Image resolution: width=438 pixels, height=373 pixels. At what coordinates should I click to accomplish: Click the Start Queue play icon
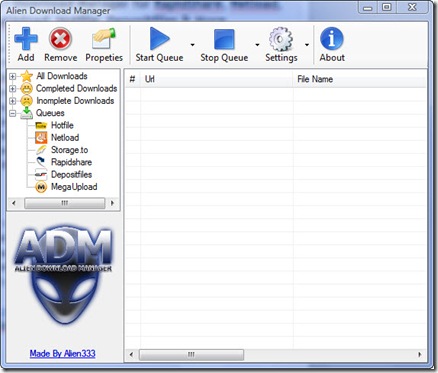(160, 39)
